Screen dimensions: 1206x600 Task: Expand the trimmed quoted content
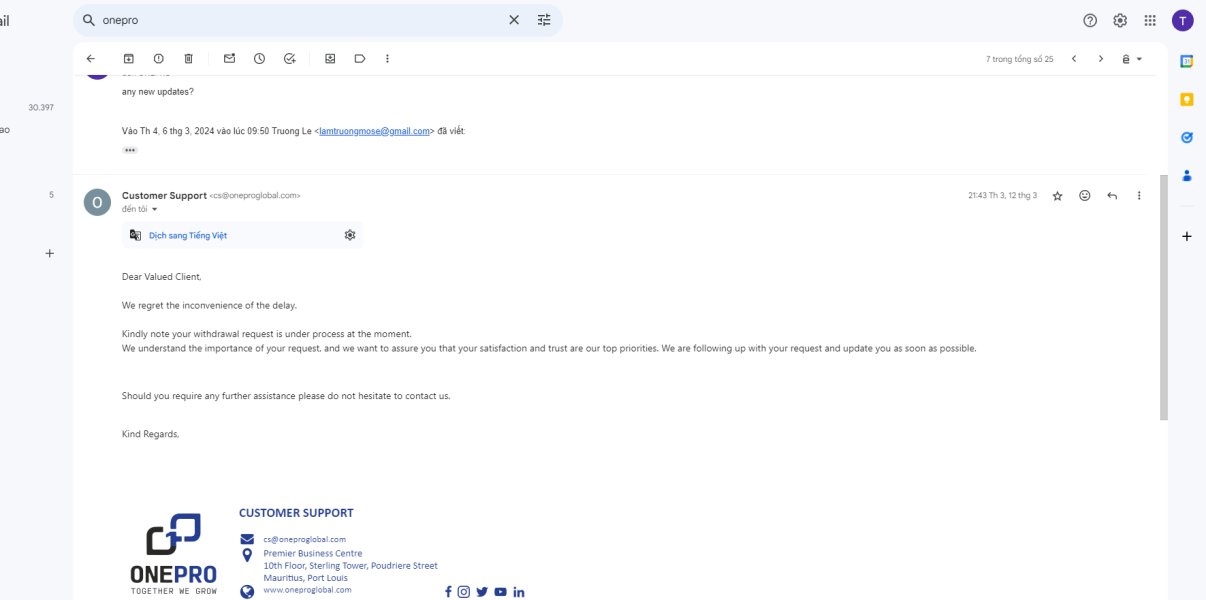(130, 150)
